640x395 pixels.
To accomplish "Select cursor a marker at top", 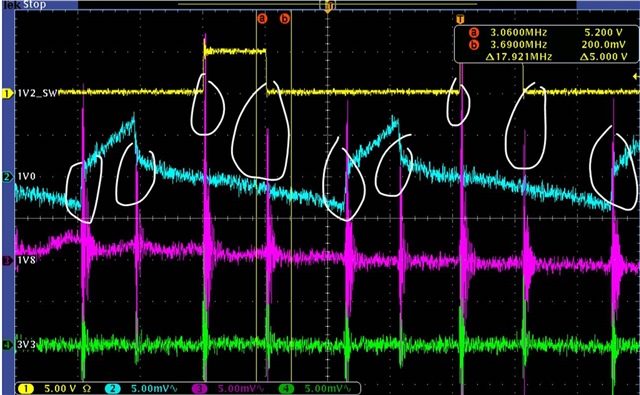I will pos(262,18).
